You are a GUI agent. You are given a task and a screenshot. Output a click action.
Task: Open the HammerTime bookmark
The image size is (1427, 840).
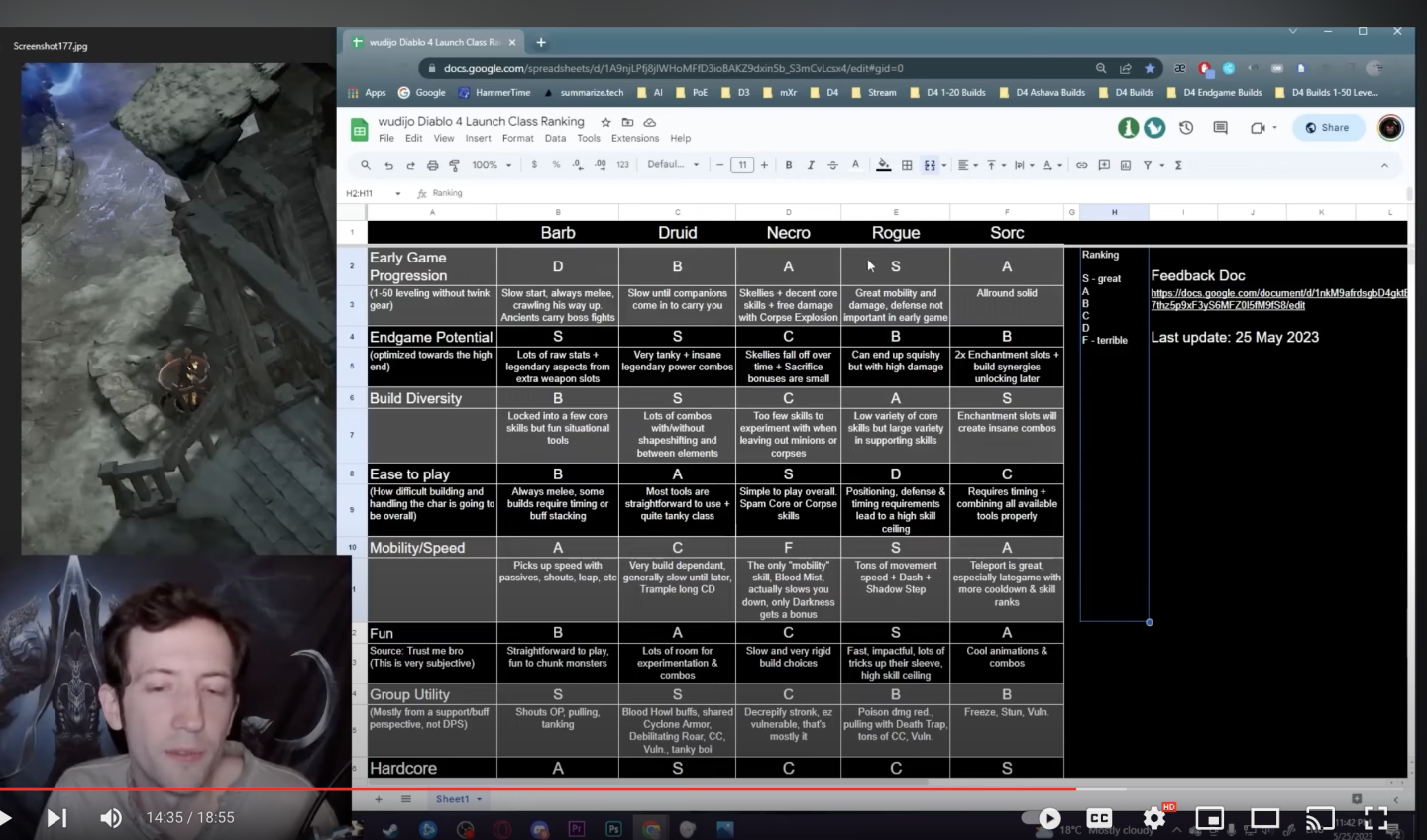pos(494,93)
